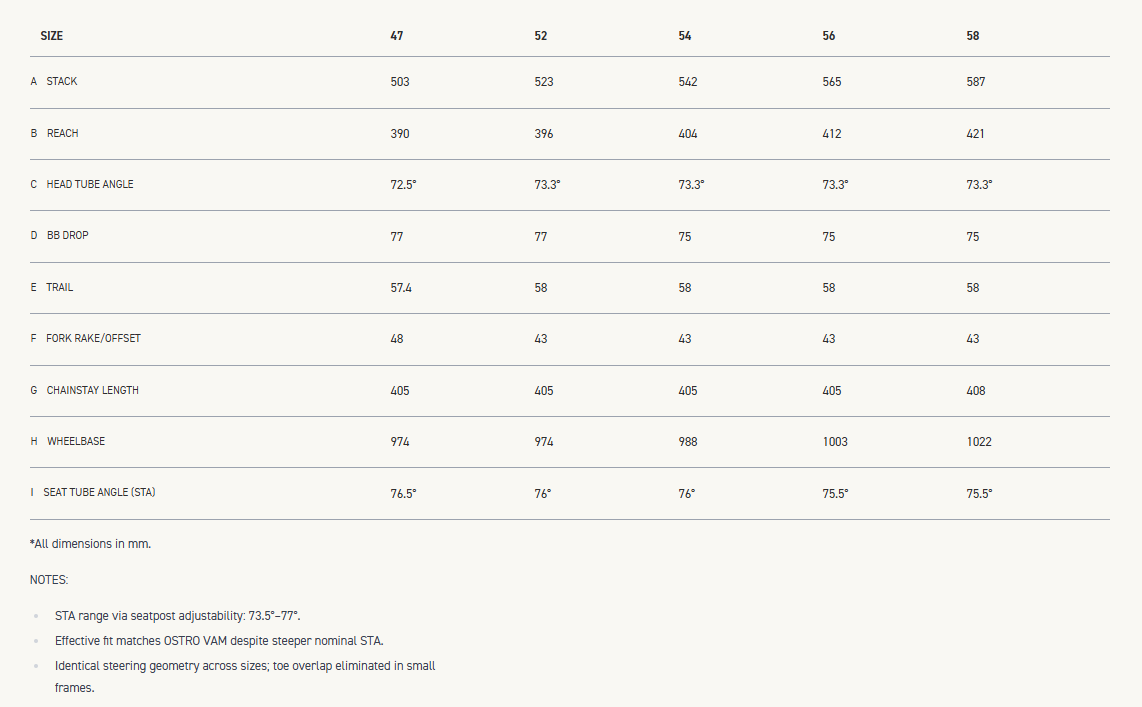This screenshot has width=1142, height=707.
Task: Click the trail value 57.4
Action: point(401,288)
